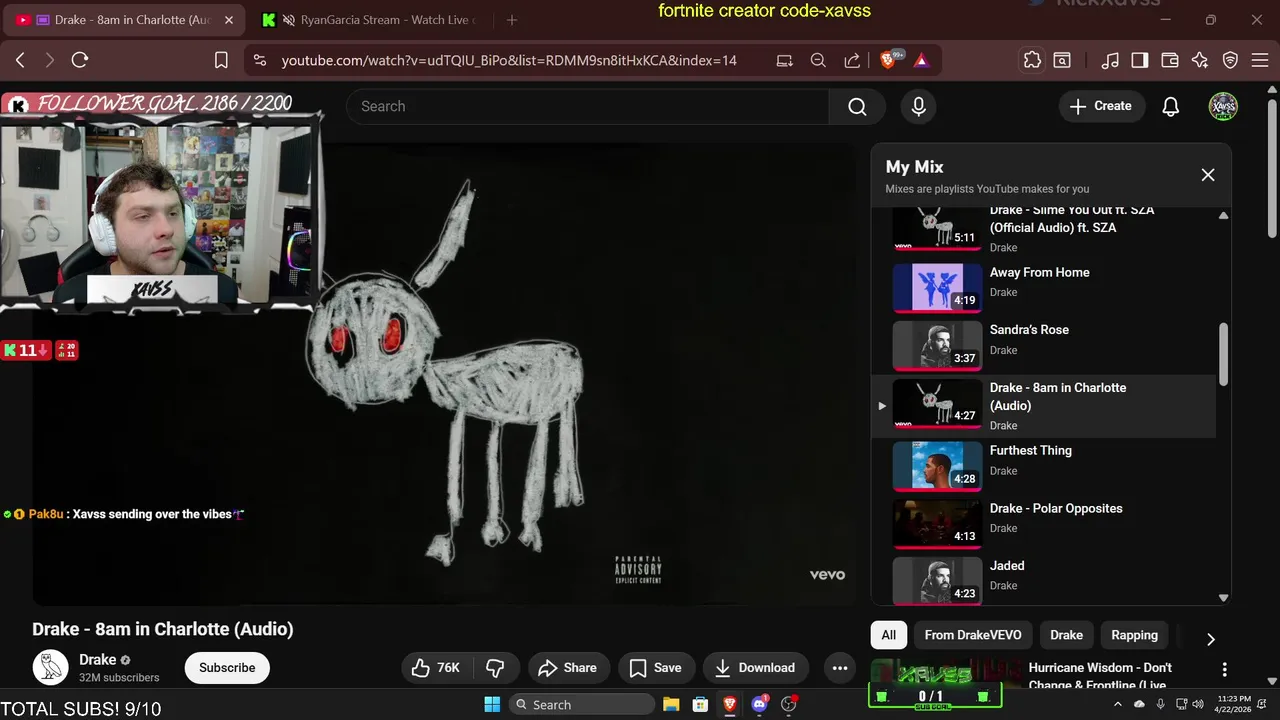The height and width of the screenshot is (720, 1280).
Task: Open YouTube notifications bell
Action: 1170,106
